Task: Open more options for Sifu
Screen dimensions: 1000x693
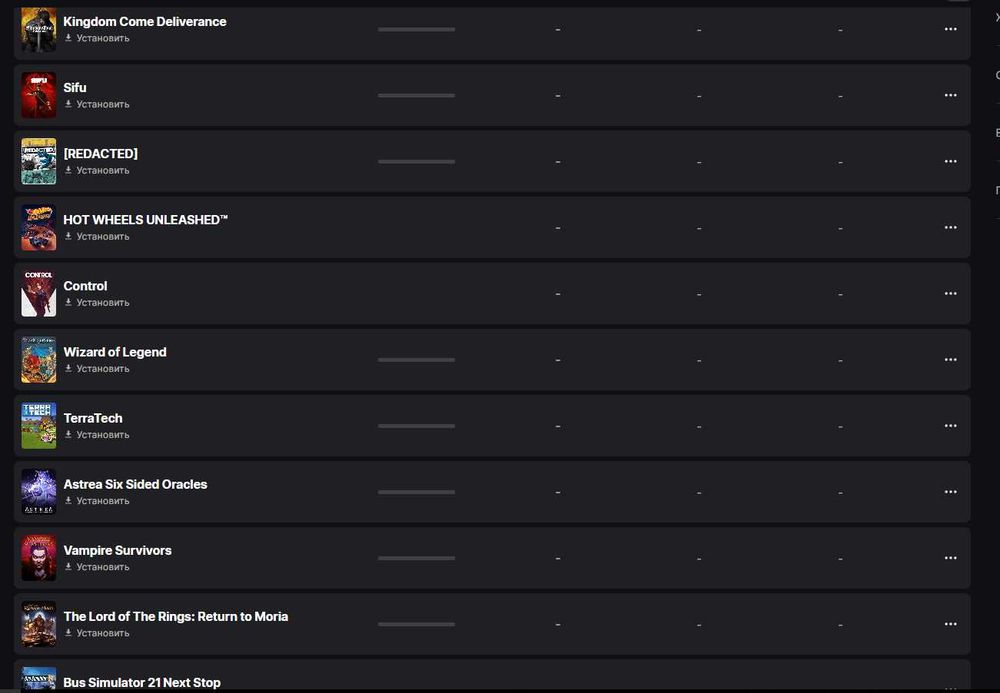Action: coord(950,95)
